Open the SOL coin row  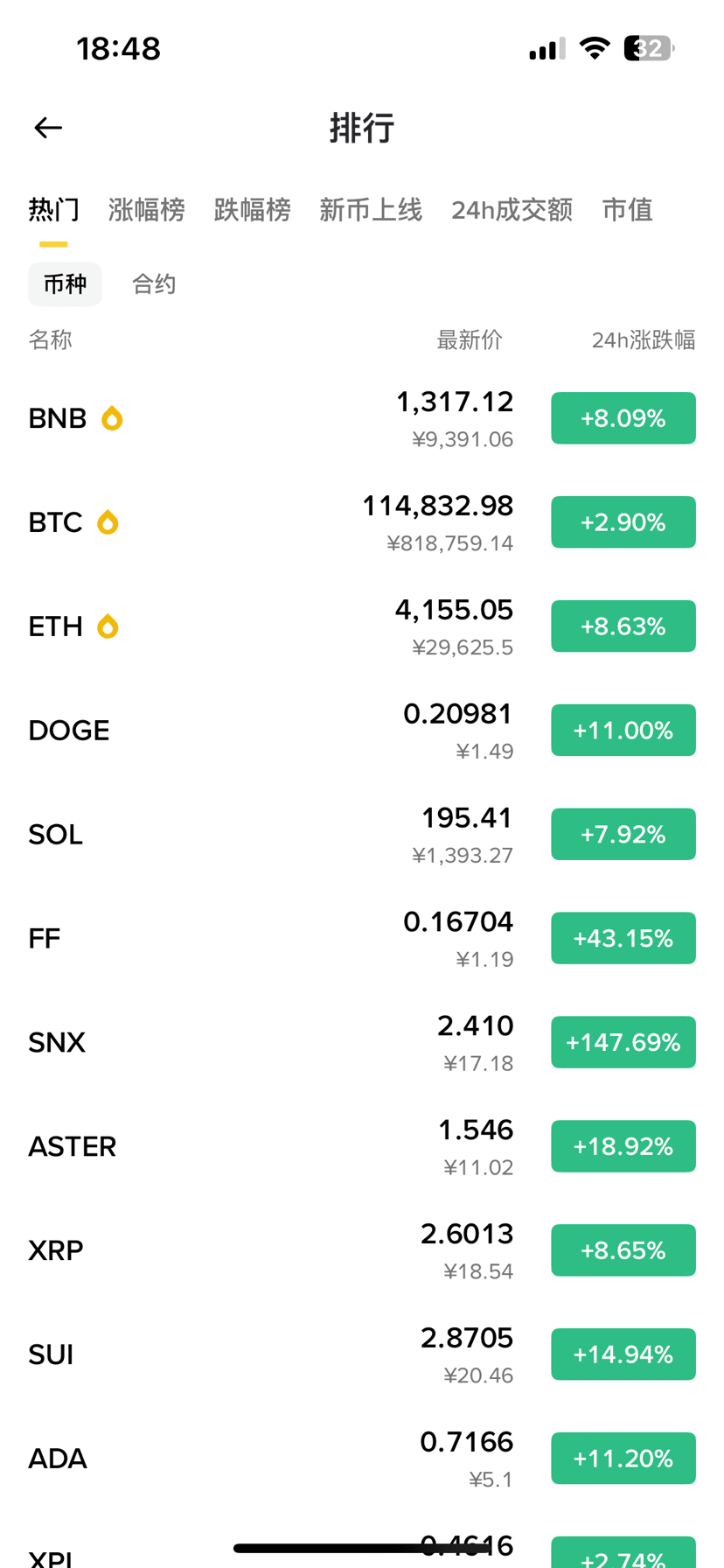262,835
